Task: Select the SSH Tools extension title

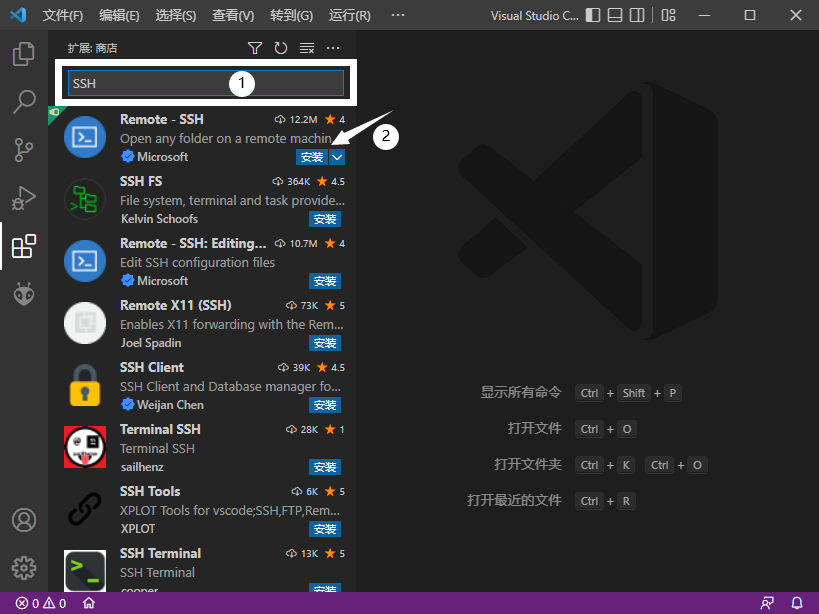Action: pyautogui.click(x=150, y=492)
